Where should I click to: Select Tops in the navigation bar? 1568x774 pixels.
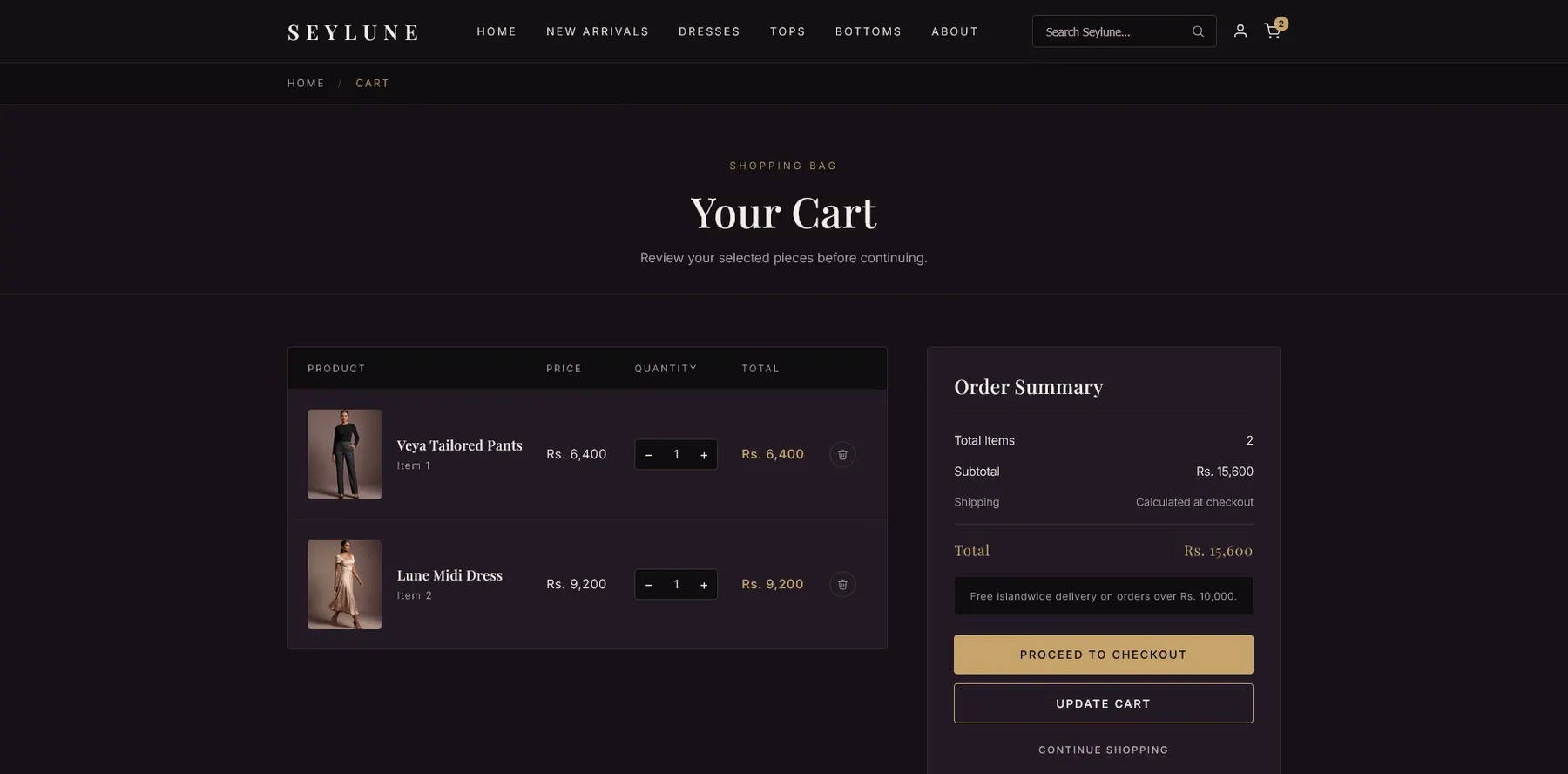787,31
